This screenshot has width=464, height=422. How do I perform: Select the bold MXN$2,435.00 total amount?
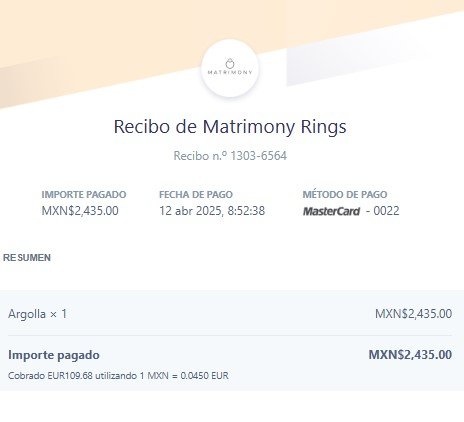[410, 355]
